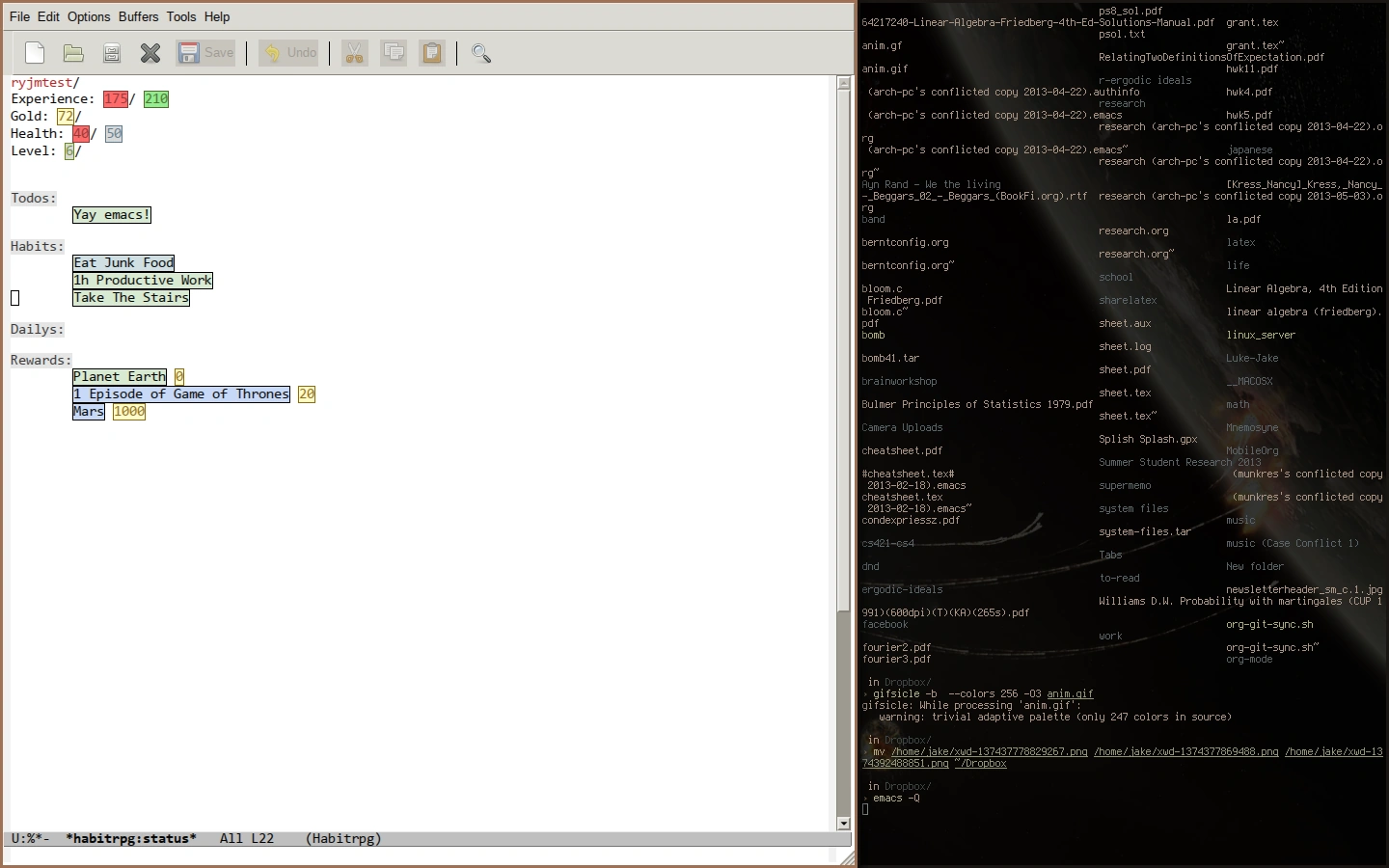Open a file with the Emacs folder icon

click(x=73, y=53)
